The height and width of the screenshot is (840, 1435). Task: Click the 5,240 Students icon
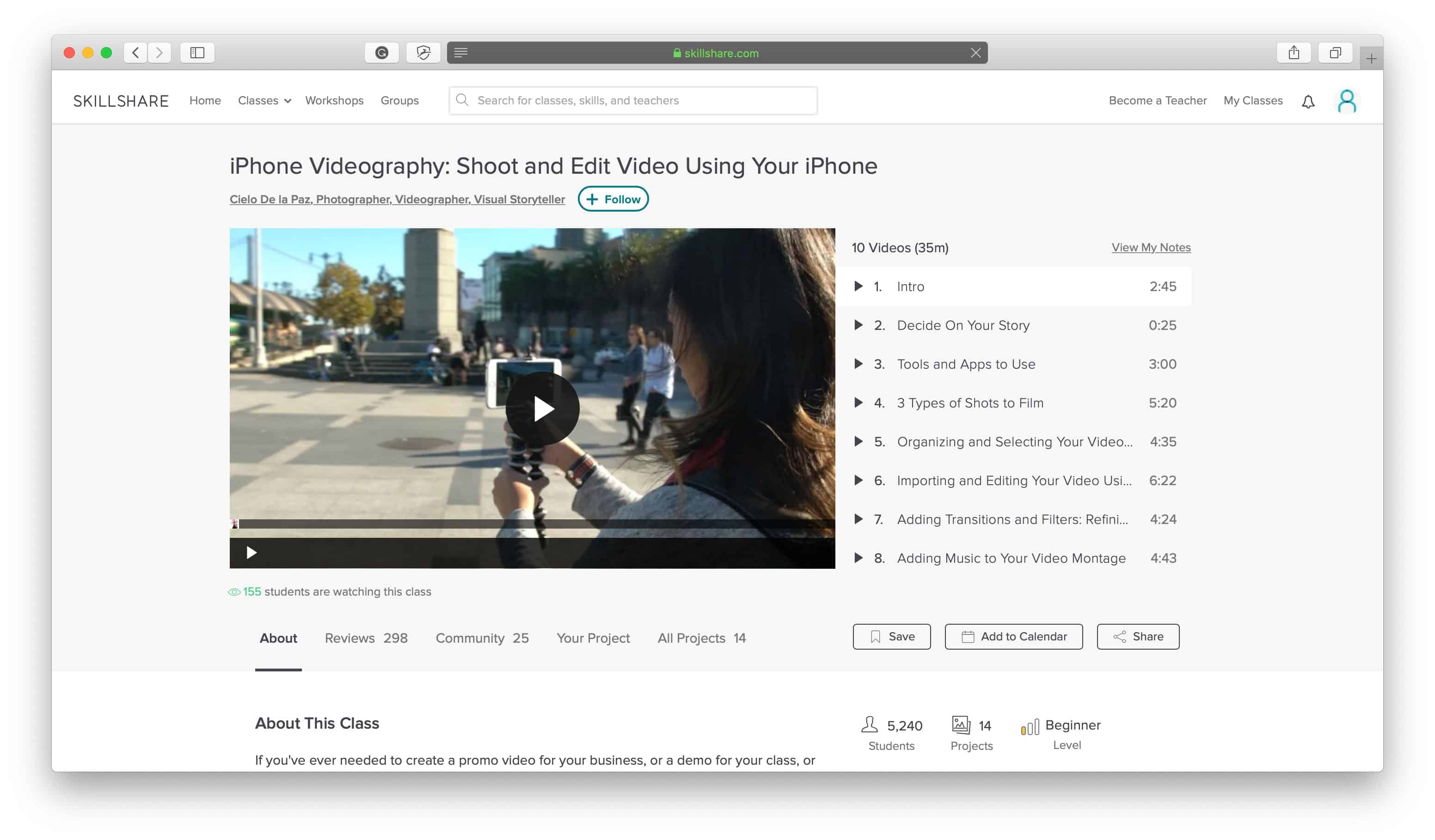click(869, 724)
